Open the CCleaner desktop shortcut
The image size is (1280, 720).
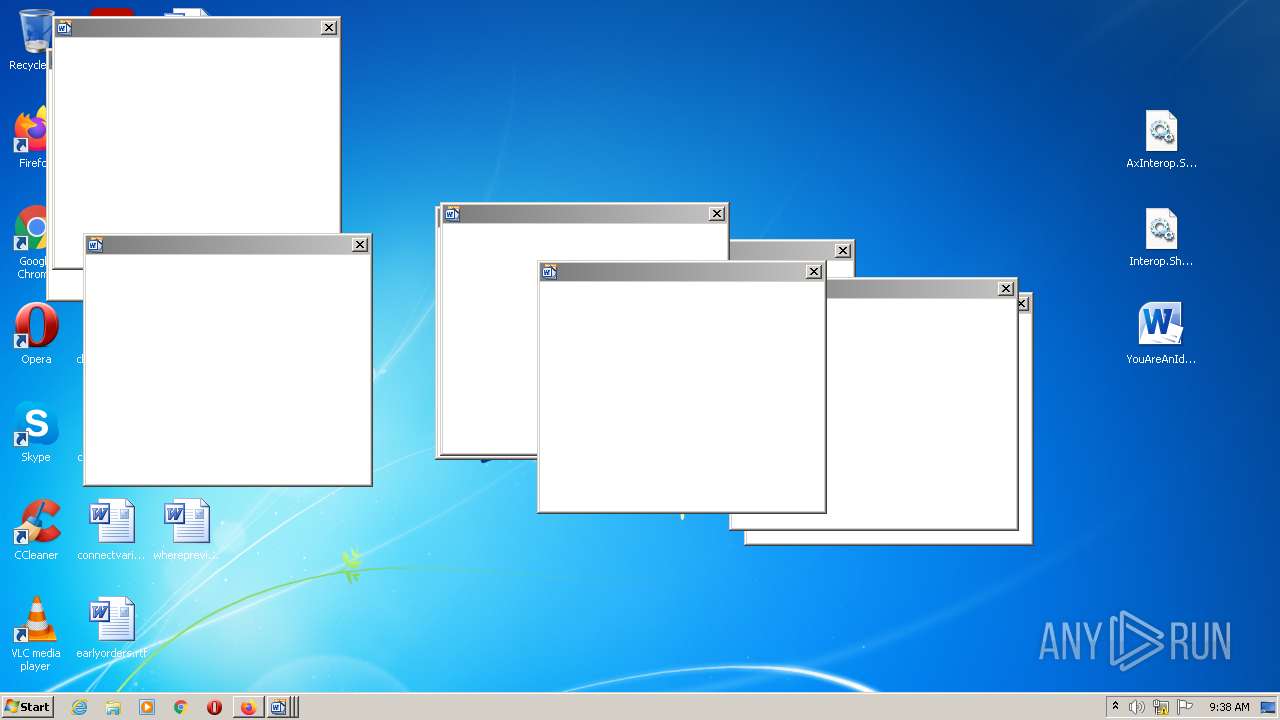(36, 530)
